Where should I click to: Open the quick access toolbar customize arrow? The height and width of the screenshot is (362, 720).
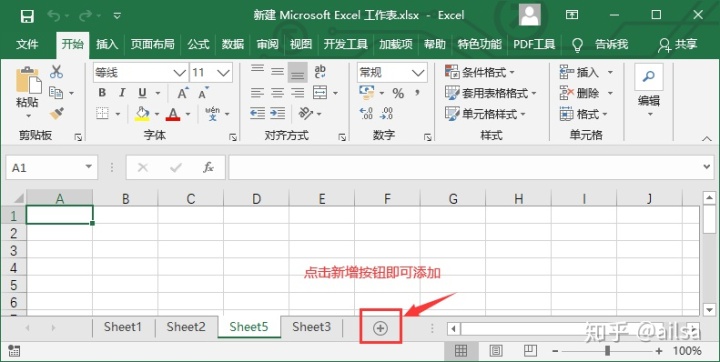(x=117, y=16)
